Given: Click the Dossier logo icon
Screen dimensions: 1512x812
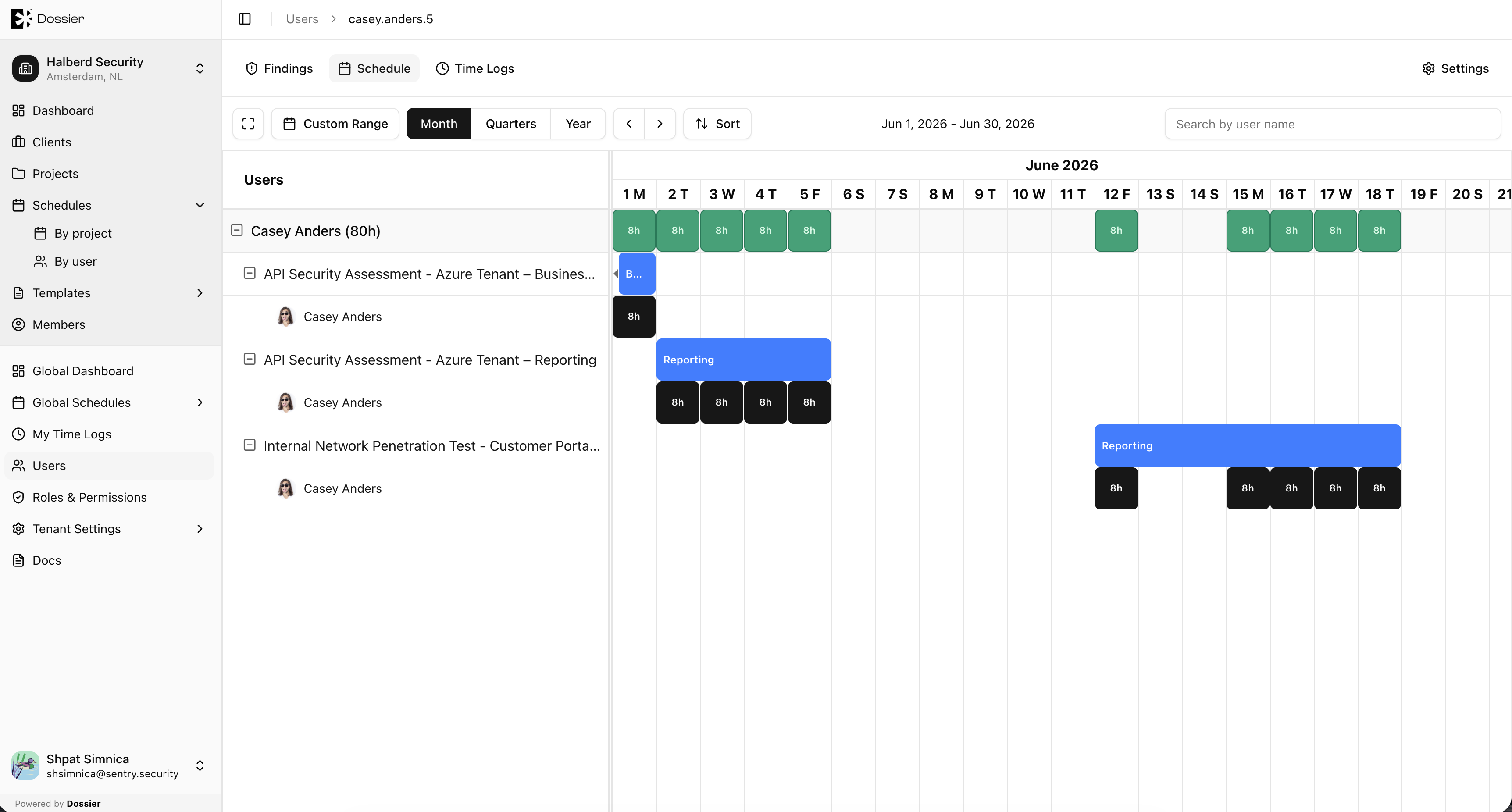Looking at the screenshot, I should [21, 19].
